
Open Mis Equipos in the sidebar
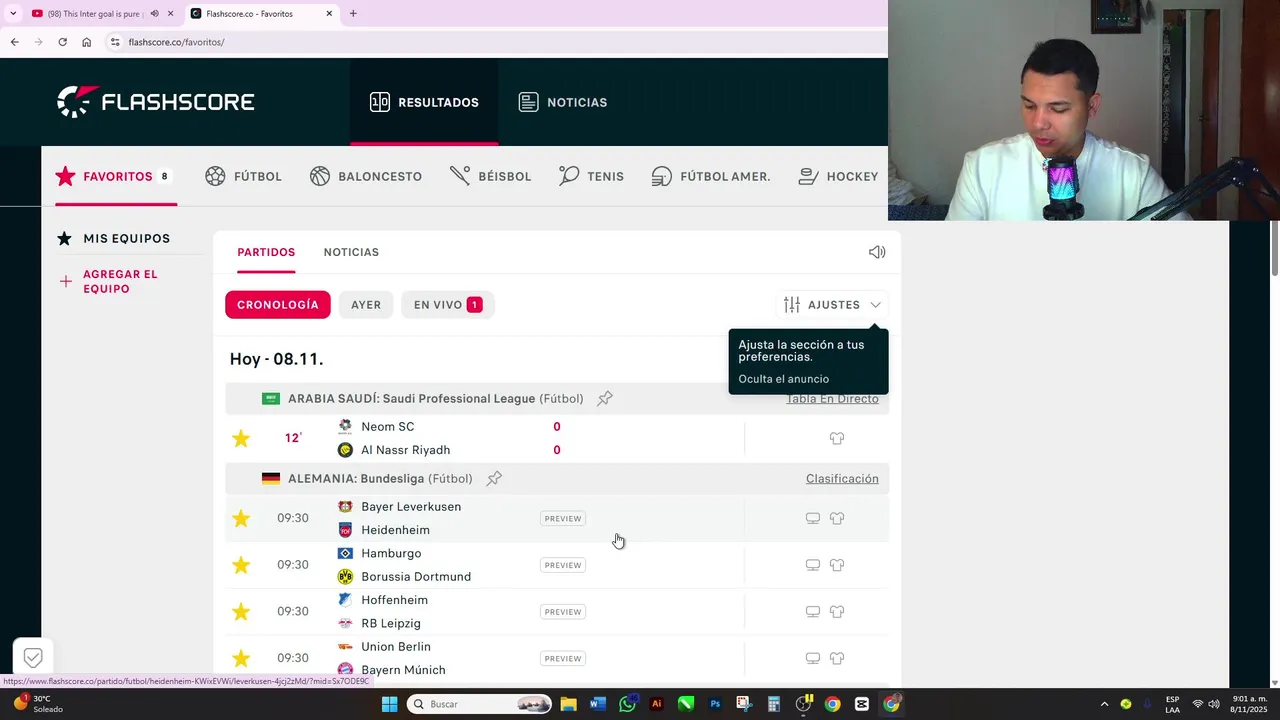point(113,238)
